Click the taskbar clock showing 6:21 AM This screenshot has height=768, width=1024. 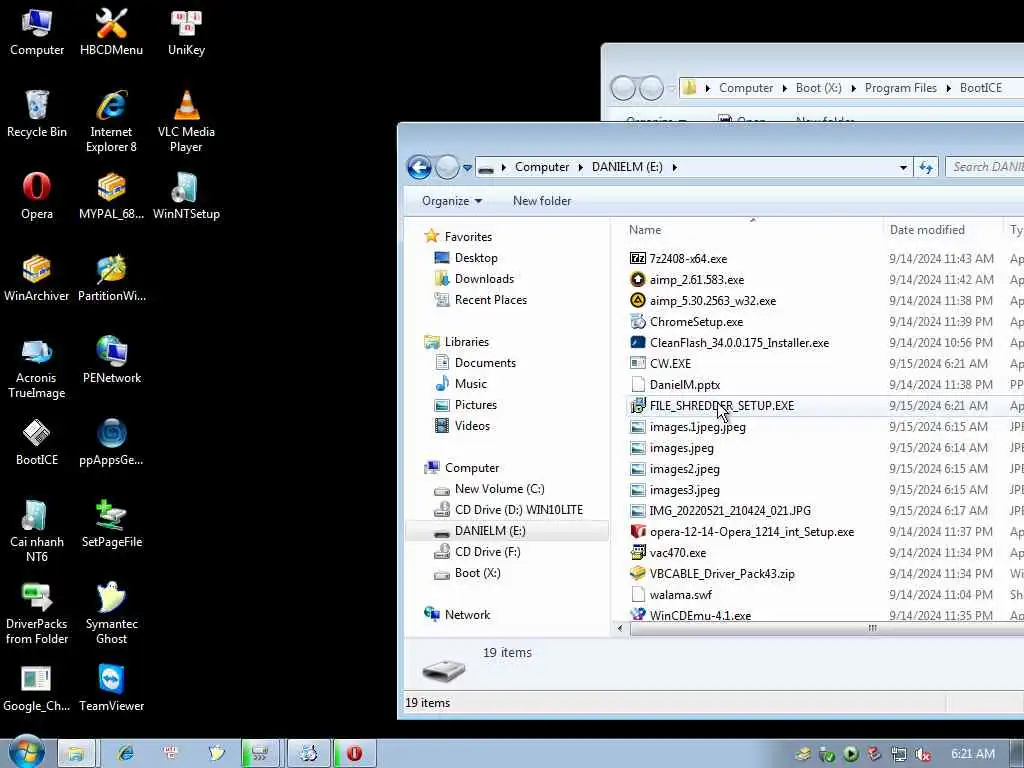coord(972,754)
